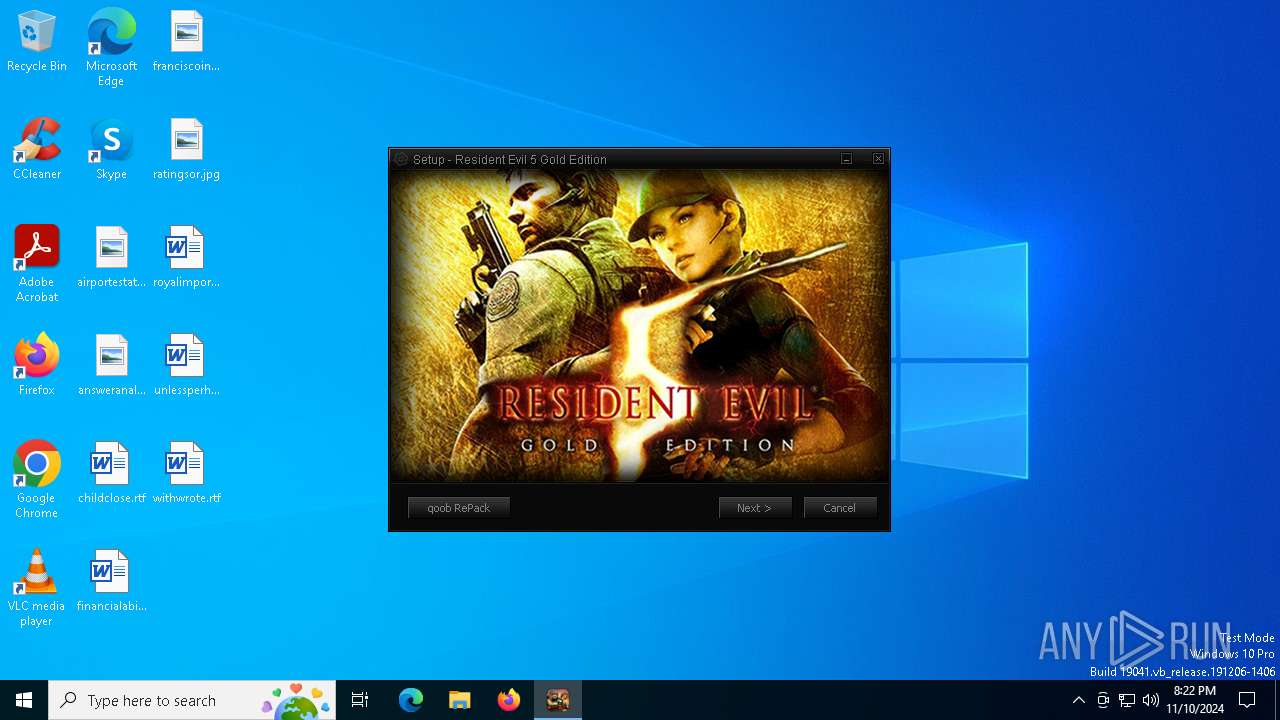Show hidden system tray icons

click(1078, 700)
